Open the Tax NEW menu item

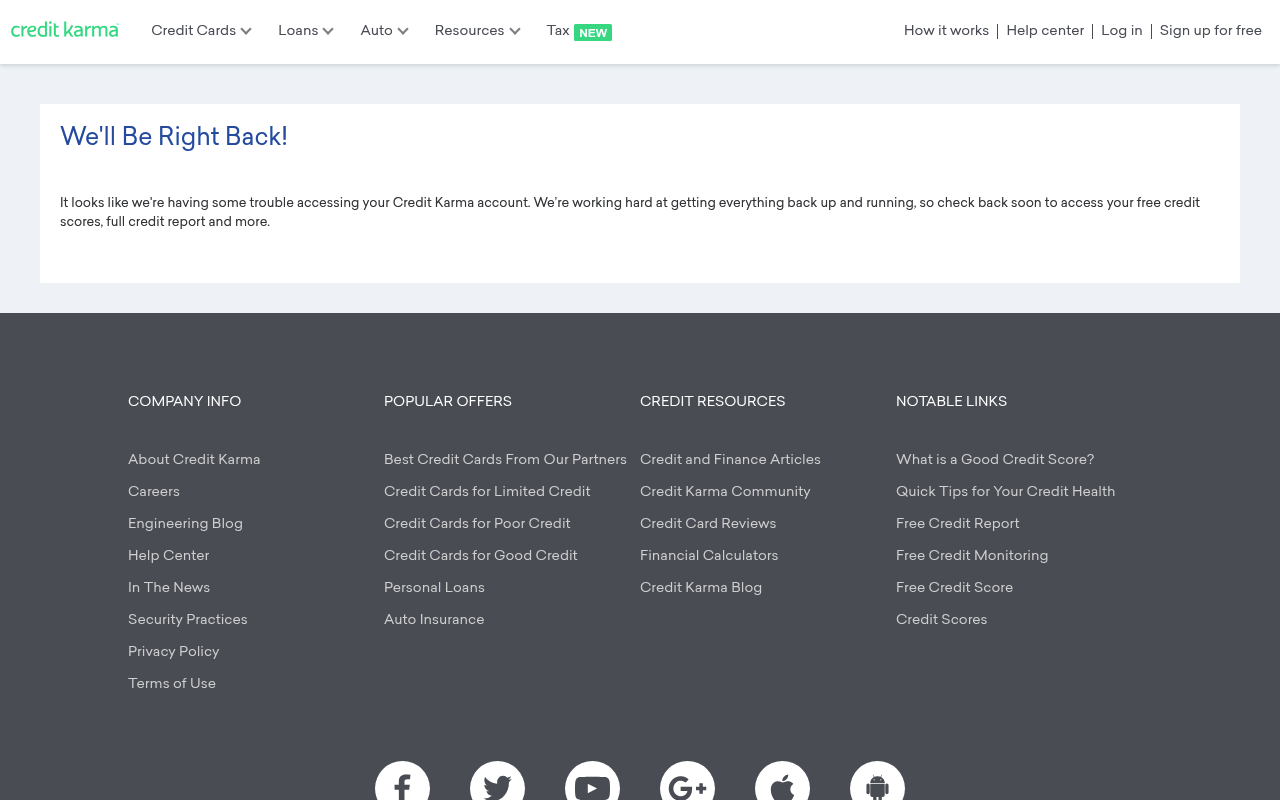[x=579, y=31]
